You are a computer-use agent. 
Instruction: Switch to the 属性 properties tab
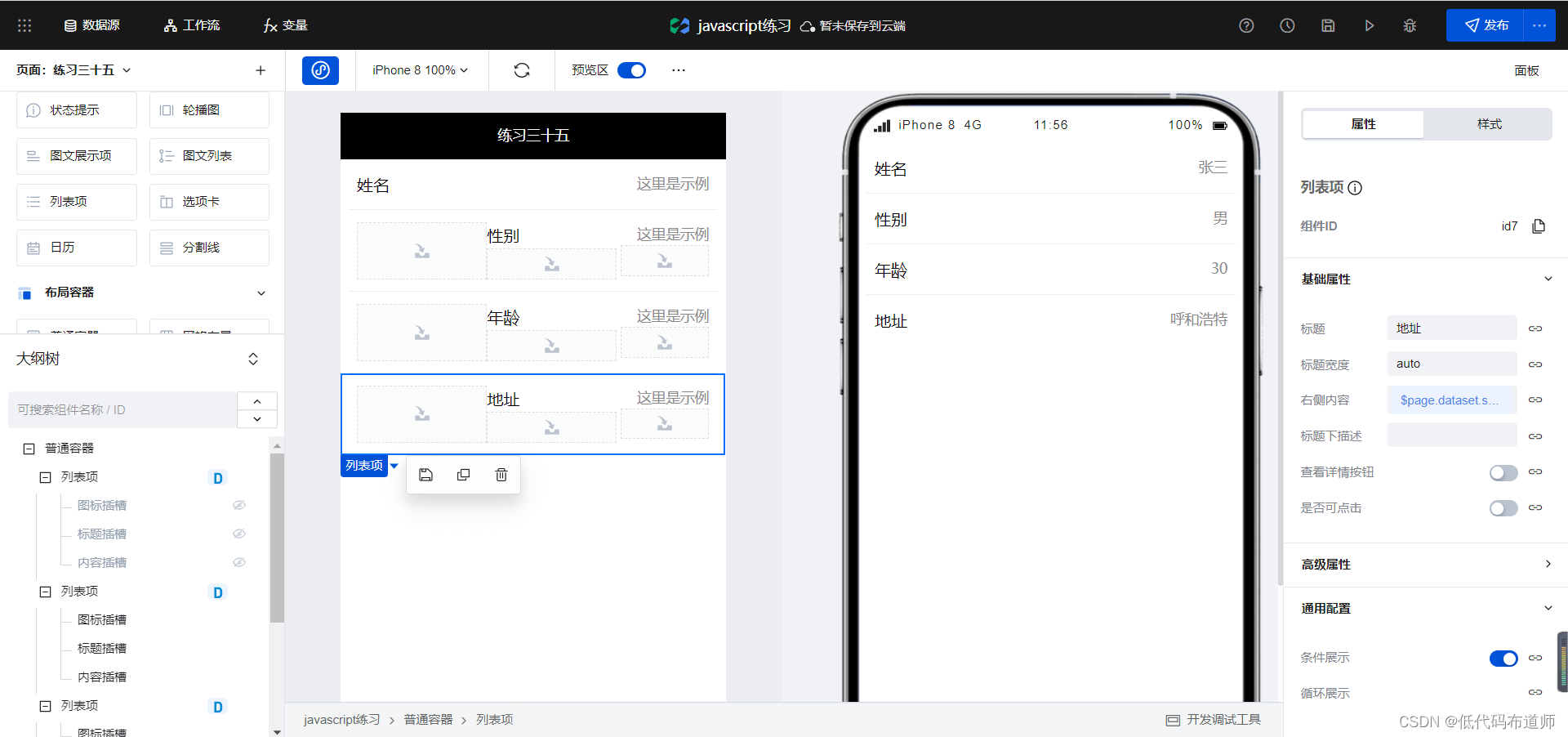click(1363, 124)
